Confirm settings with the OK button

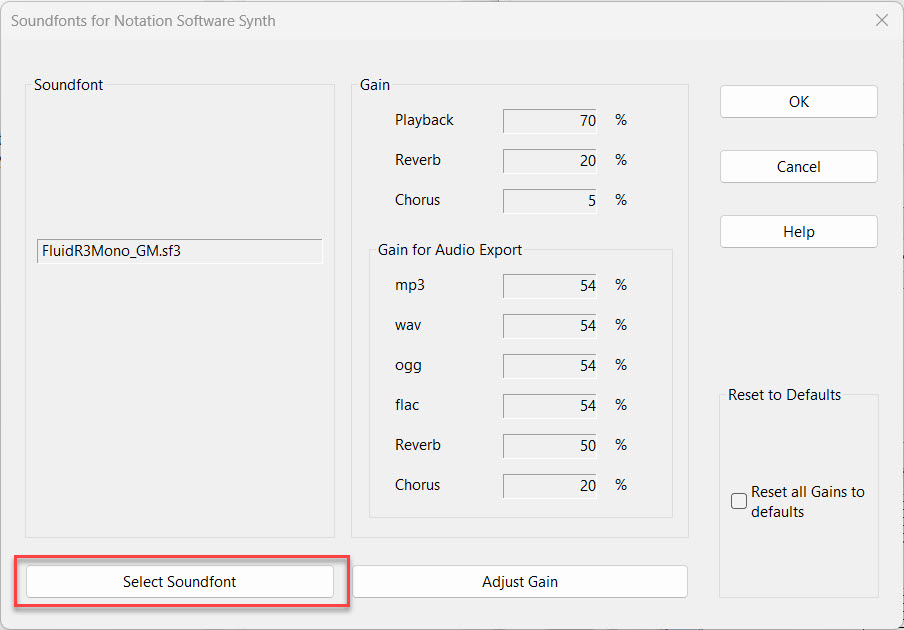coord(798,102)
